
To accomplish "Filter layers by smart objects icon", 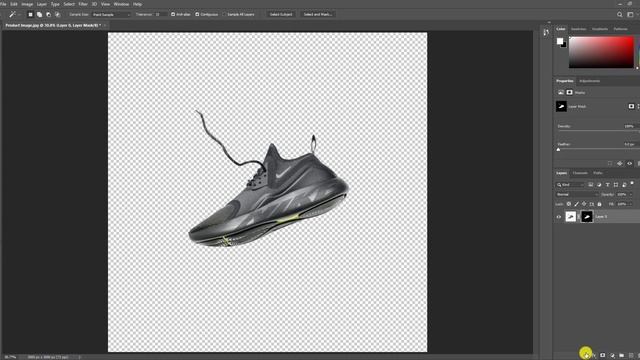I will coord(624,185).
